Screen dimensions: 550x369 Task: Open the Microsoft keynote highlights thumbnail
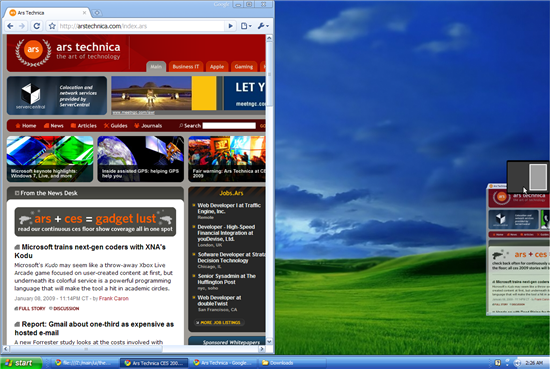tap(50, 159)
